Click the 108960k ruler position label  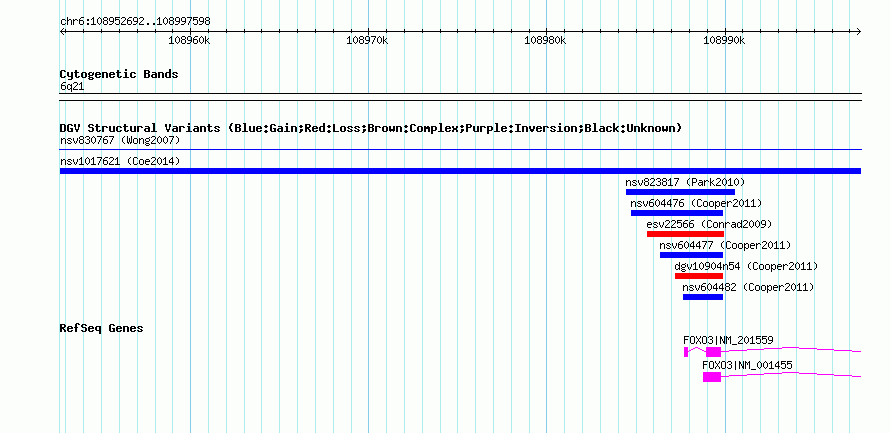(190, 40)
